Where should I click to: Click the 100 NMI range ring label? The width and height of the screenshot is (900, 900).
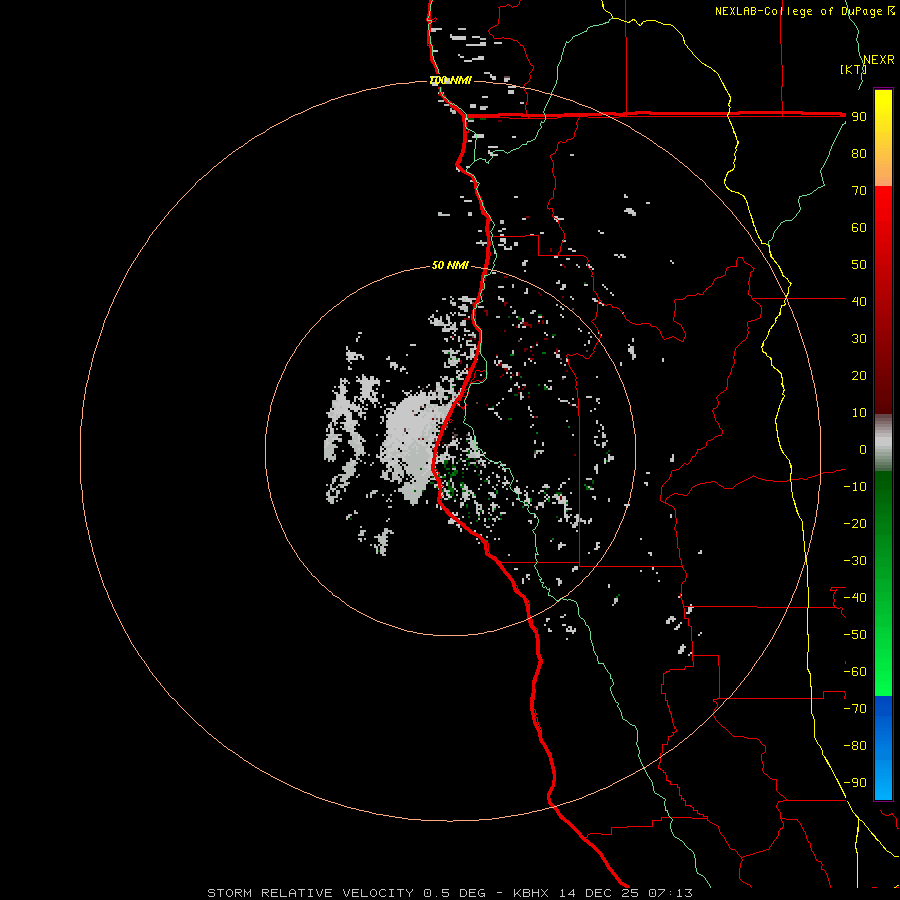pos(451,80)
